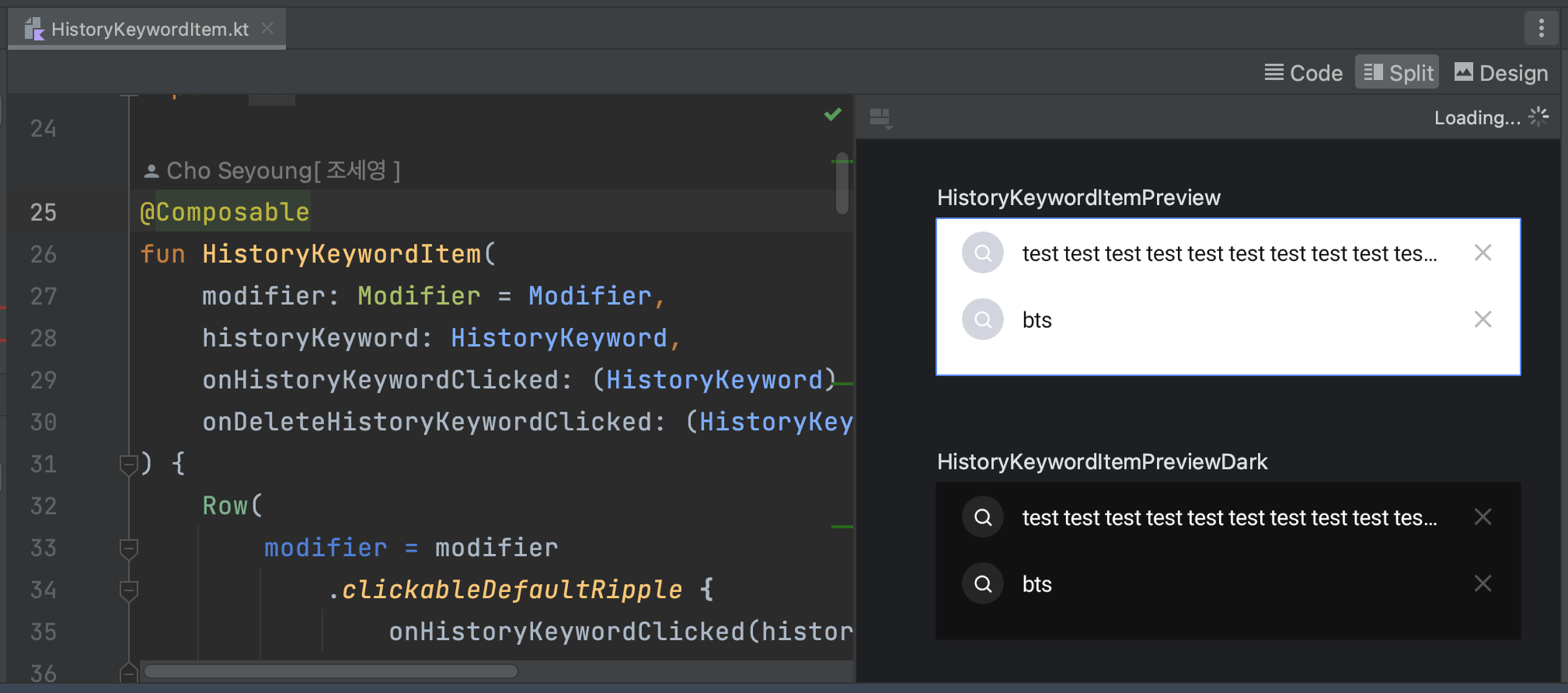Open the preview layout options dropdown icon
The width and height of the screenshot is (1568, 693).
[880, 118]
